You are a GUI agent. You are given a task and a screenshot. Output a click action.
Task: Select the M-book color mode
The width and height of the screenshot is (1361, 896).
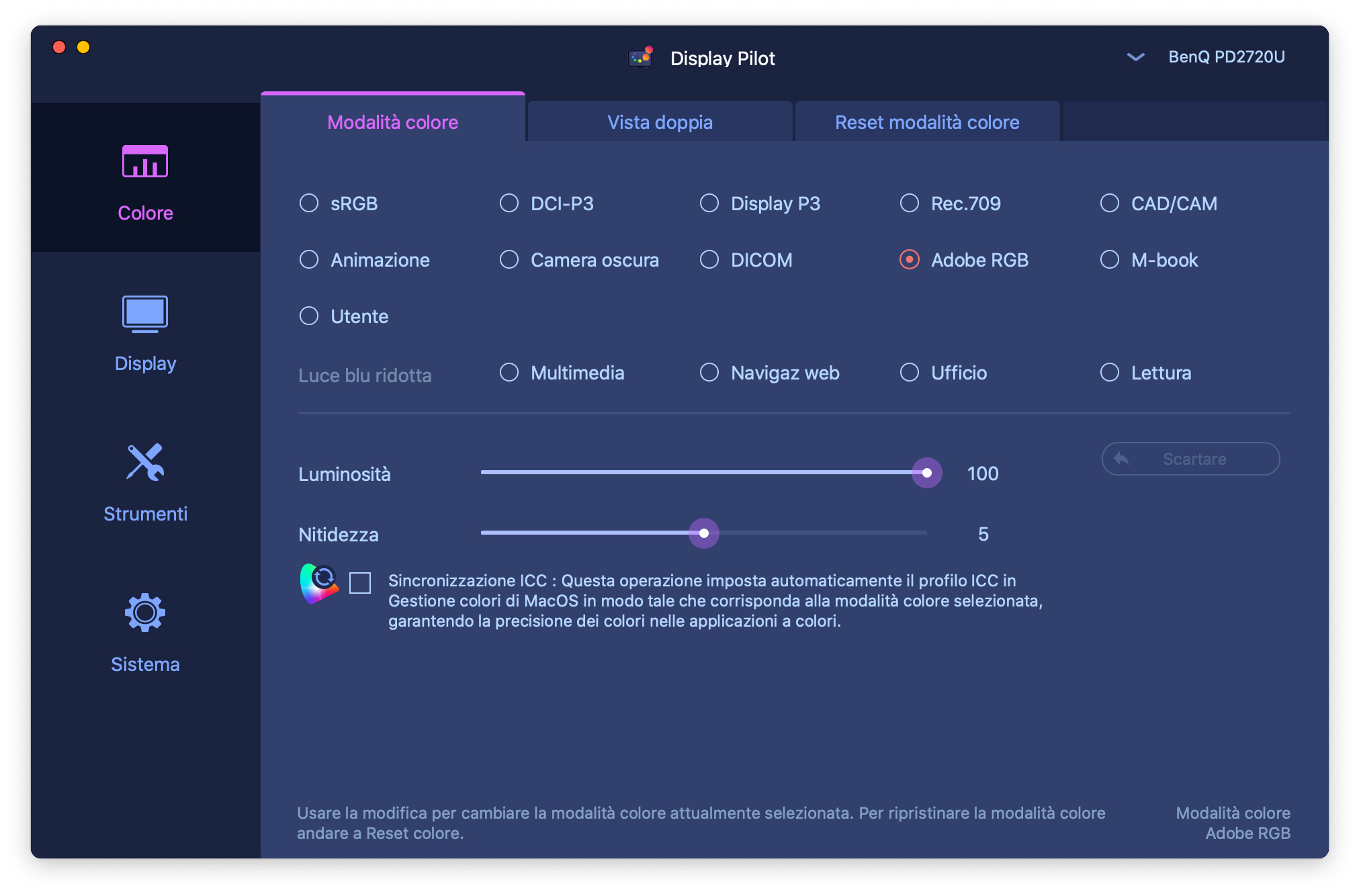point(1110,259)
